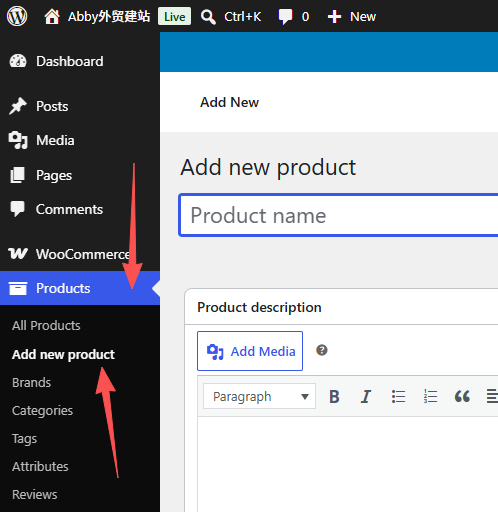Click the WordPress logo icon
The width and height of the screenshot is (498, 512).
tap(17, 16)
